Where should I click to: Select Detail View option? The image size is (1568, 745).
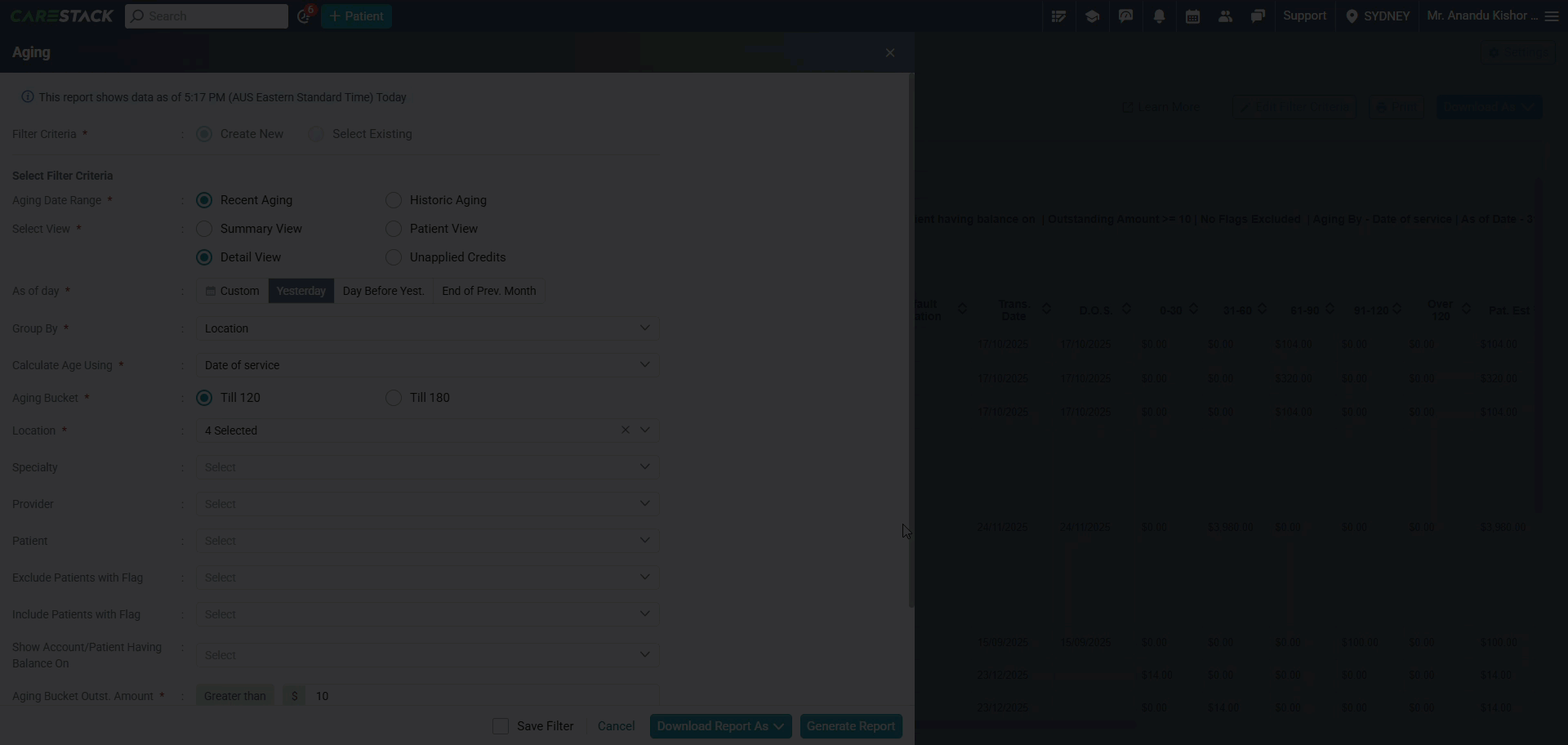click(204, 257)
